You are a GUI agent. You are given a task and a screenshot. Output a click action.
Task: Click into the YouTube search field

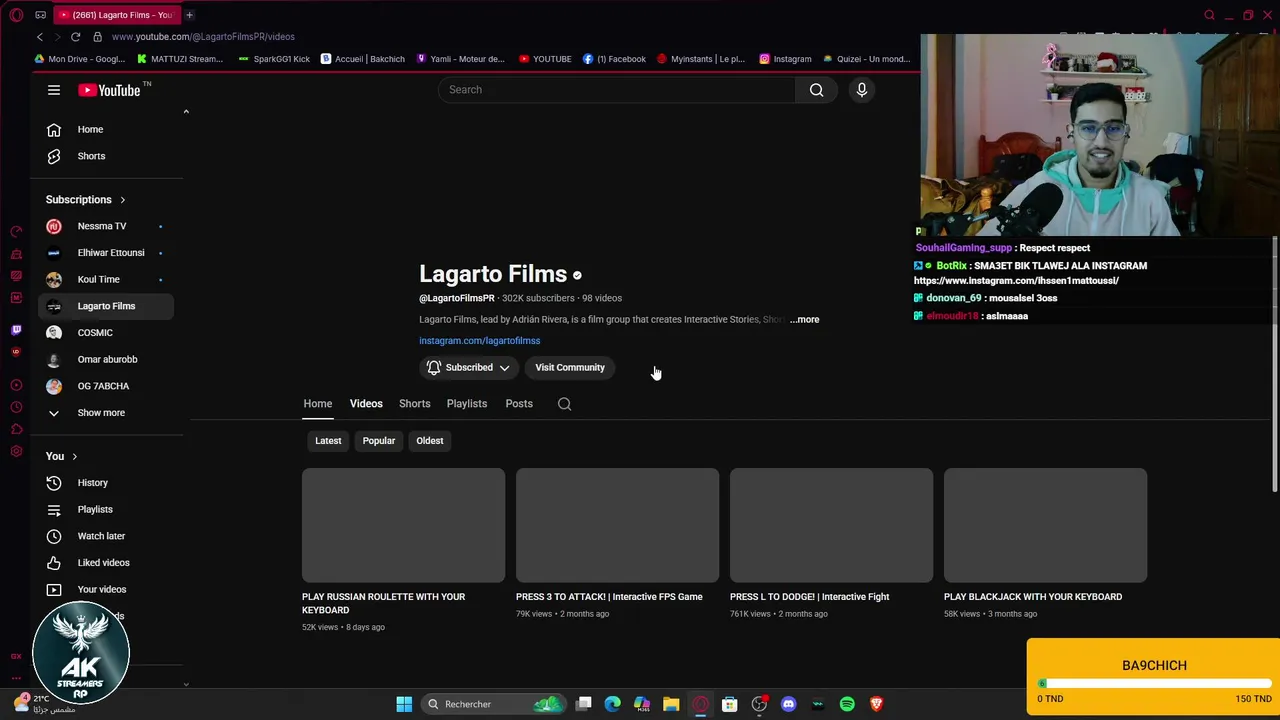coord(617,90)
